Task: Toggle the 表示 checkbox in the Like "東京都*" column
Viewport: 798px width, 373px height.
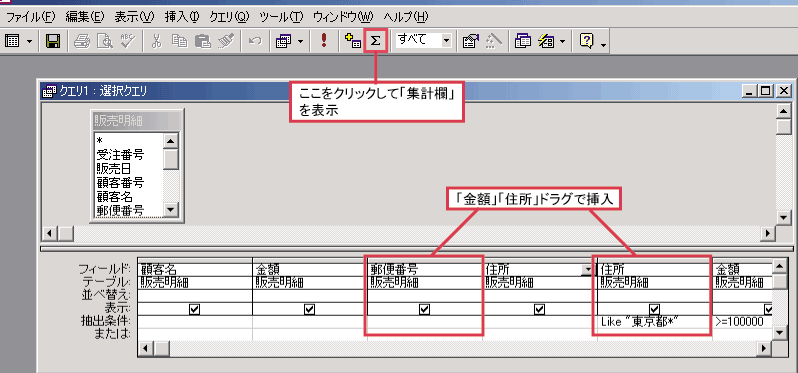Action: pyautogui.click(x=655, y=309)
